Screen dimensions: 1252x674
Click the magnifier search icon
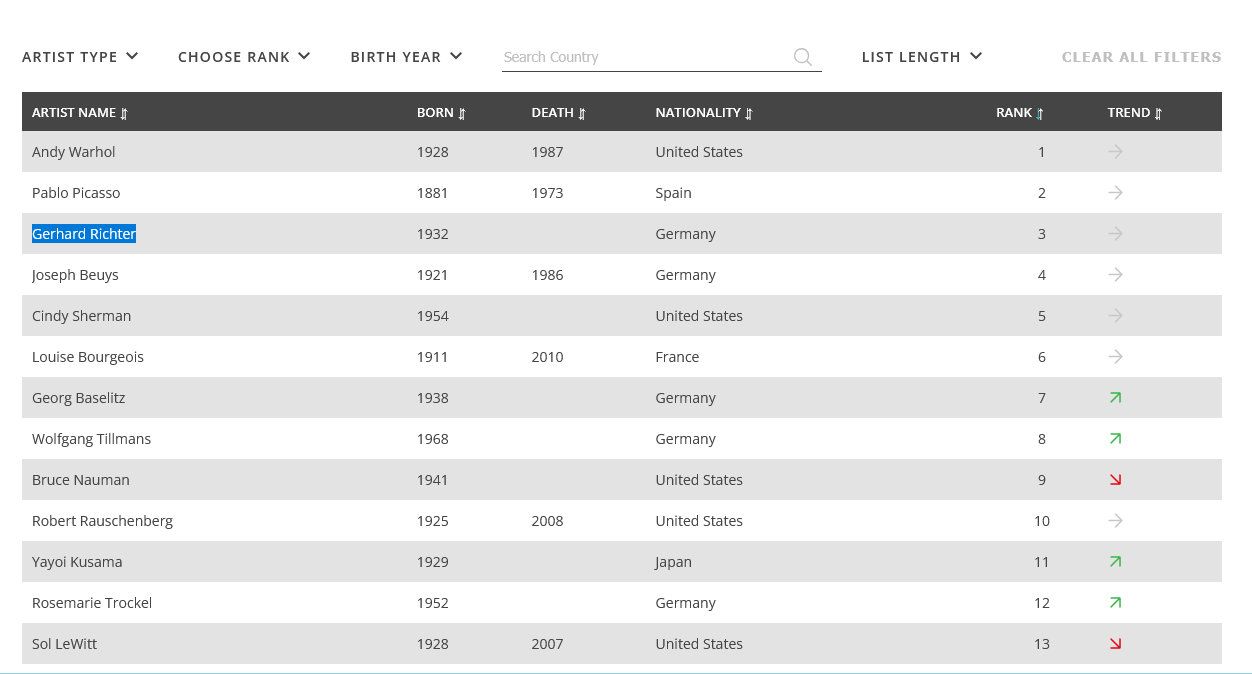click(x=803, y=57)
